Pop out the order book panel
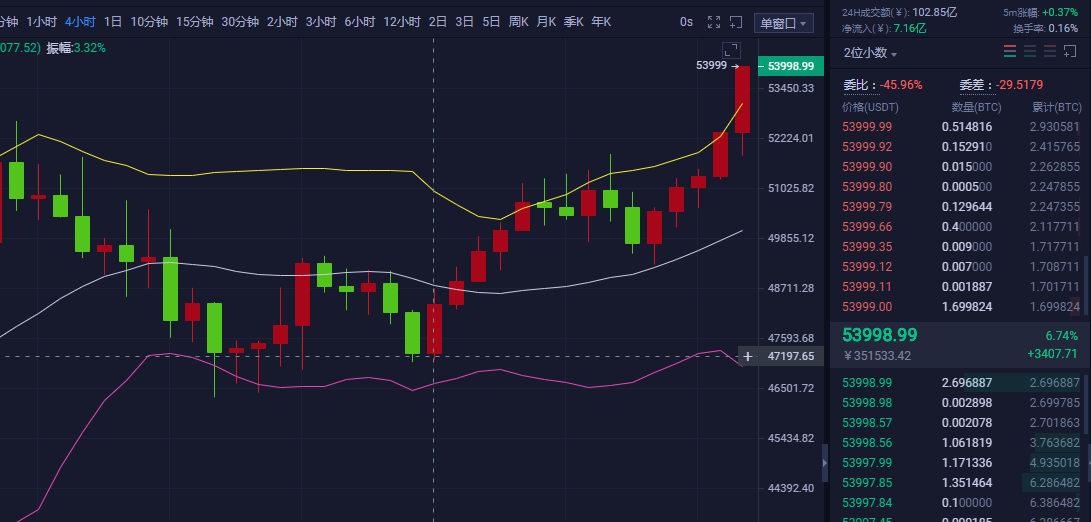1091x522 pixels. click(1075, 52)
